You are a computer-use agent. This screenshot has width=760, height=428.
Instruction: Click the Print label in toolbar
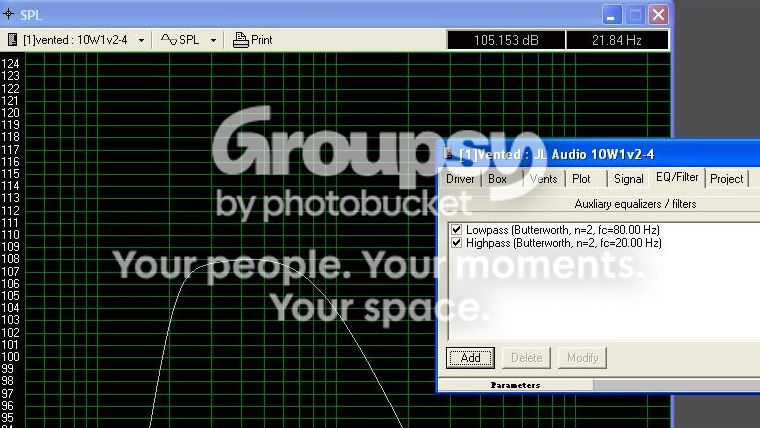262,40
